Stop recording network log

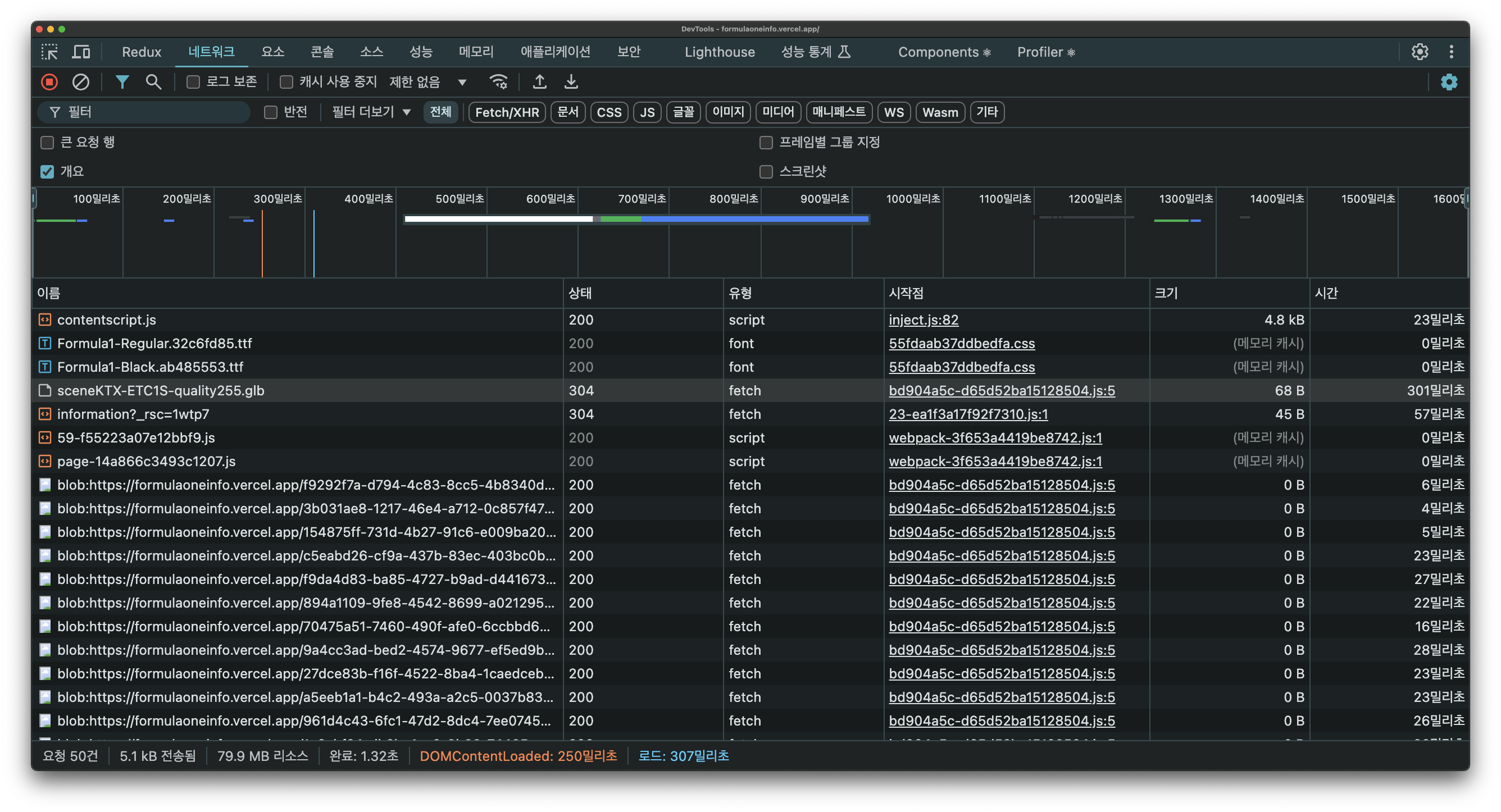(x=49, y=82)
